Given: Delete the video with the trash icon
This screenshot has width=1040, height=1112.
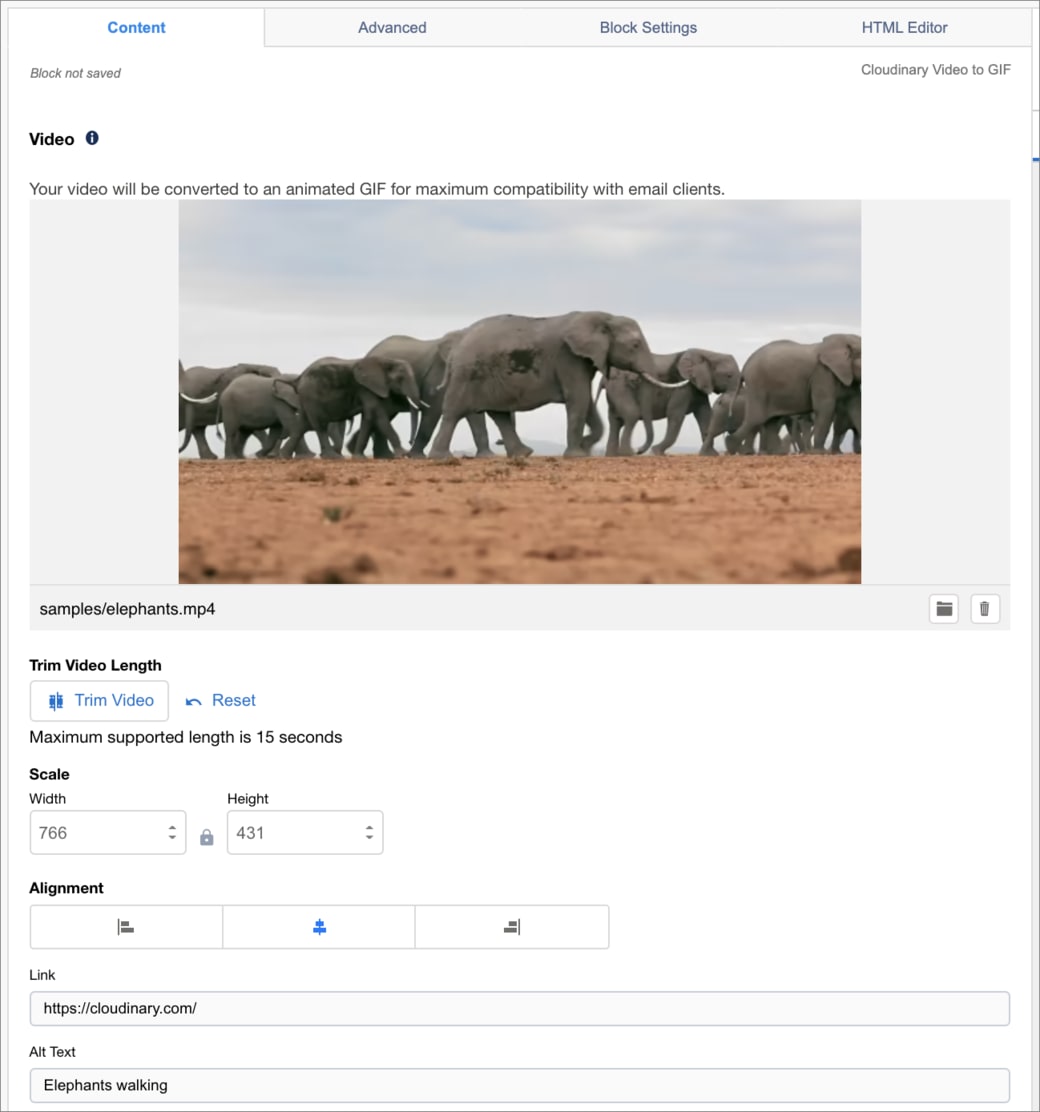Looking at the screenshot, I should point(985,608).
